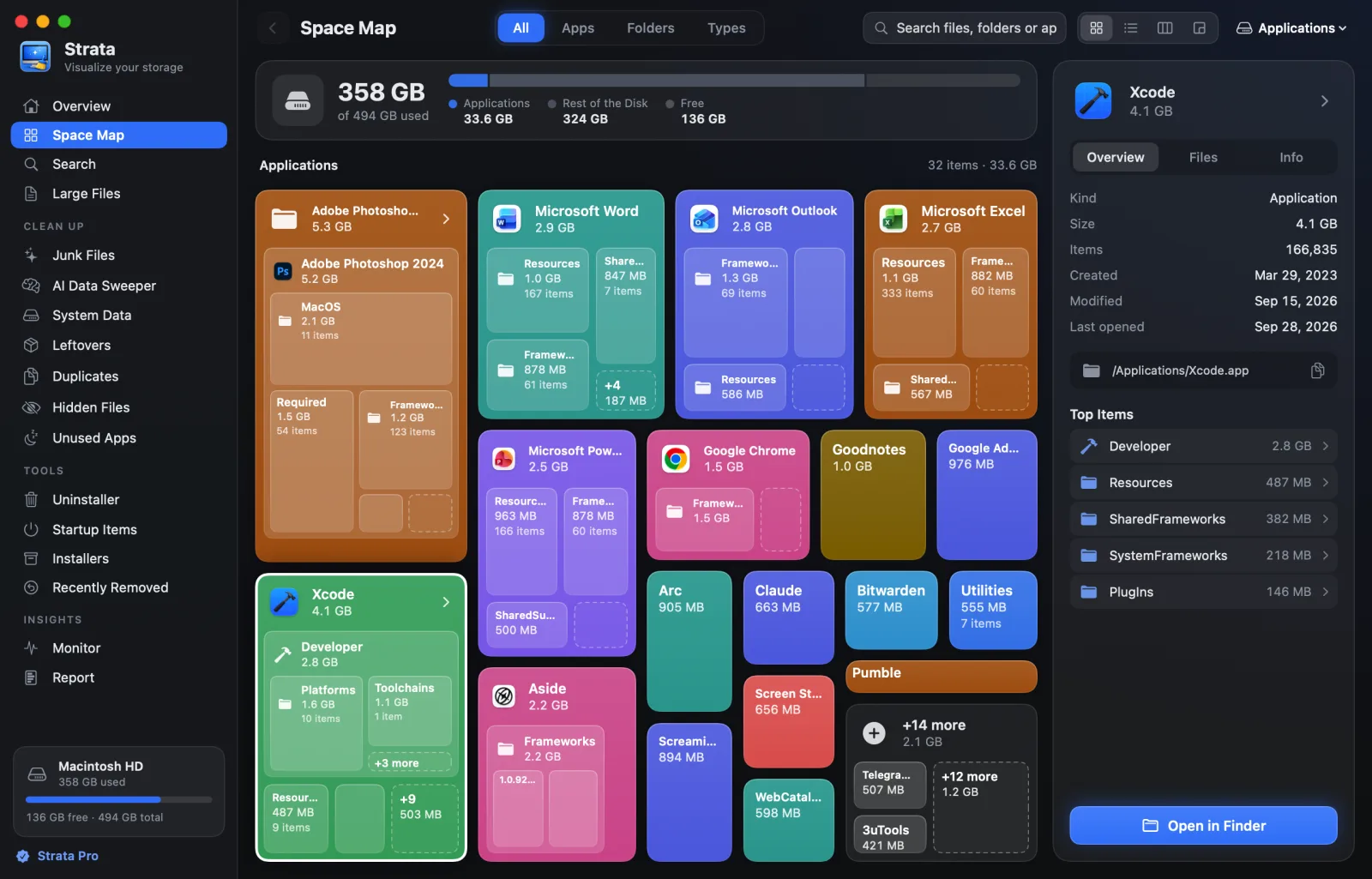Image resolution: width=1372 pixels, height=879 pixels.
Task: Select the Bitwarden tile
Action: [x=891, y=610]
